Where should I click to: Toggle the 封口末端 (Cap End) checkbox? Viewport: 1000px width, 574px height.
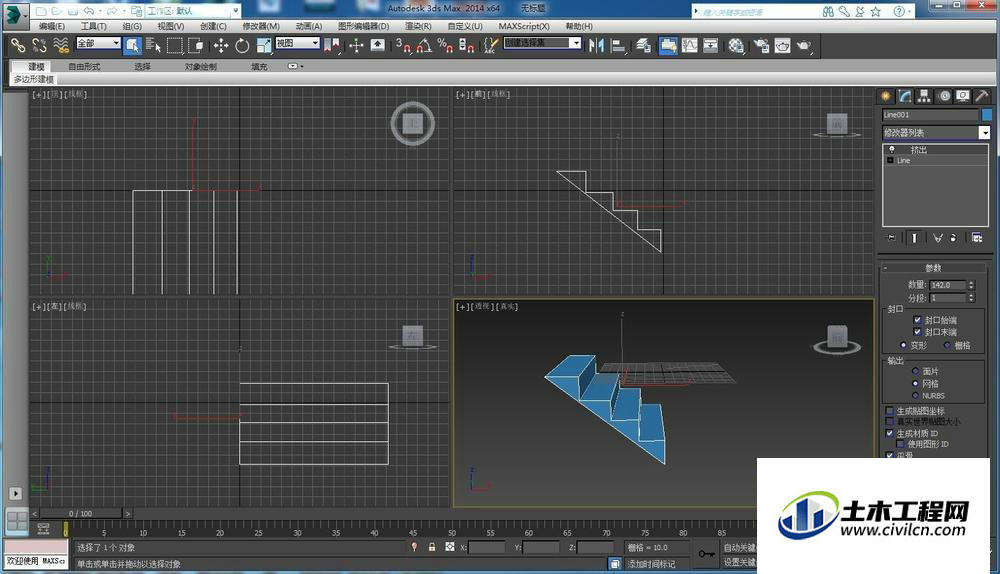[x=917, y=332]
